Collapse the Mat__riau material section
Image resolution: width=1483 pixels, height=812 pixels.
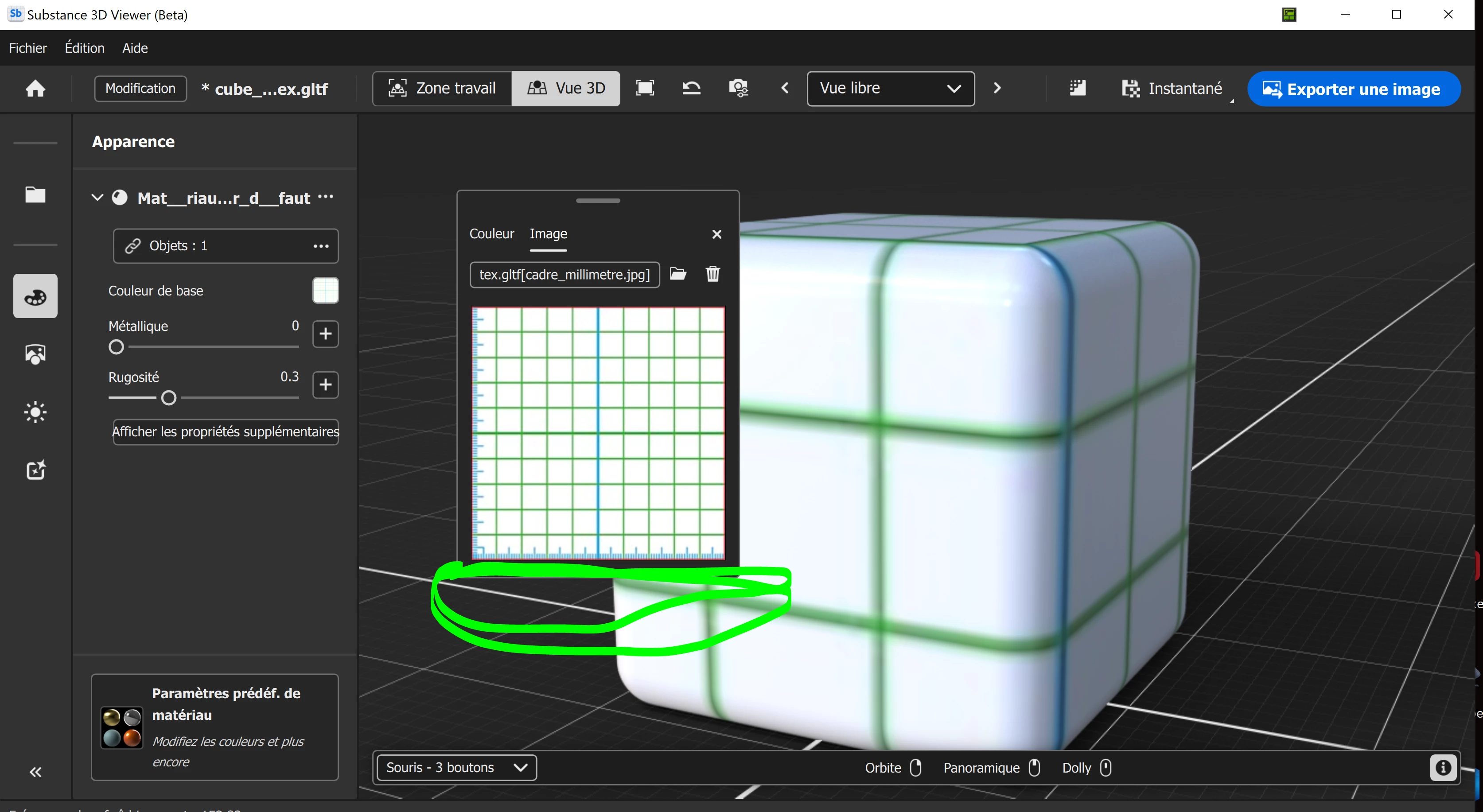pos(97,198)
